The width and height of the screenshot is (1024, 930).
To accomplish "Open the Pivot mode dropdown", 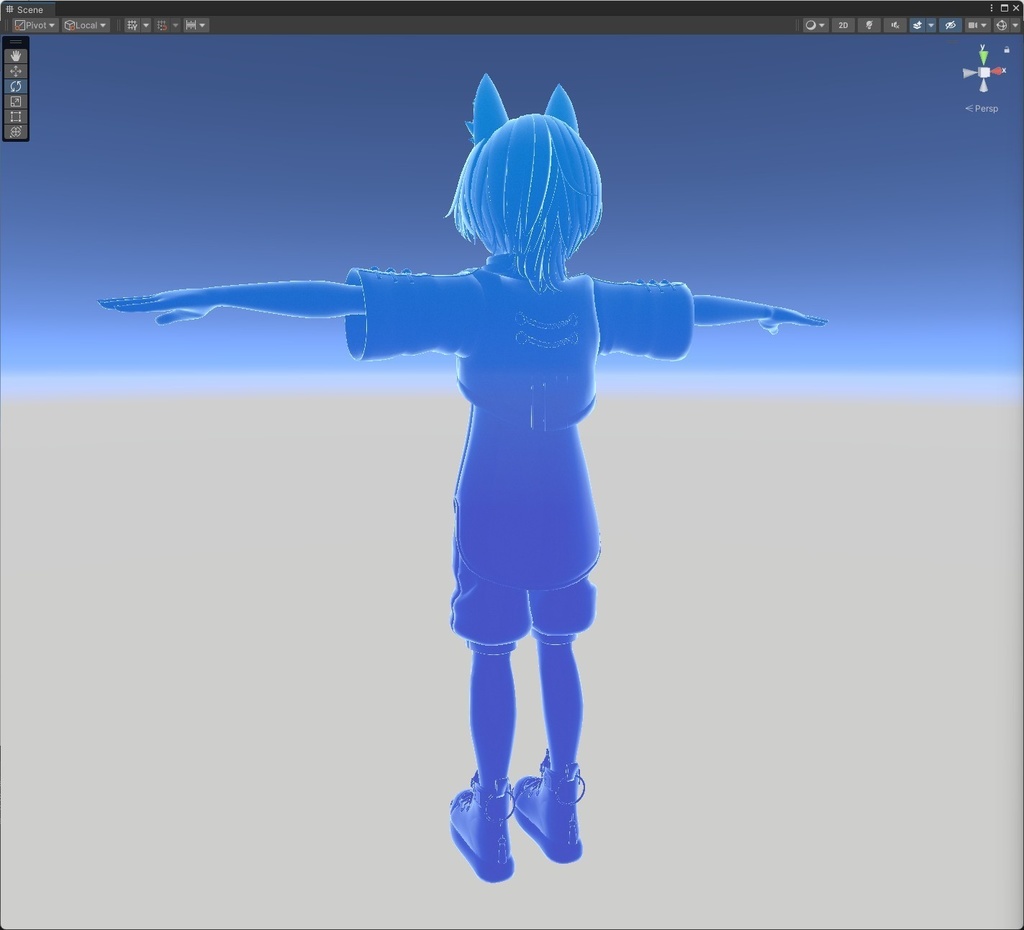I will point(33,24).
